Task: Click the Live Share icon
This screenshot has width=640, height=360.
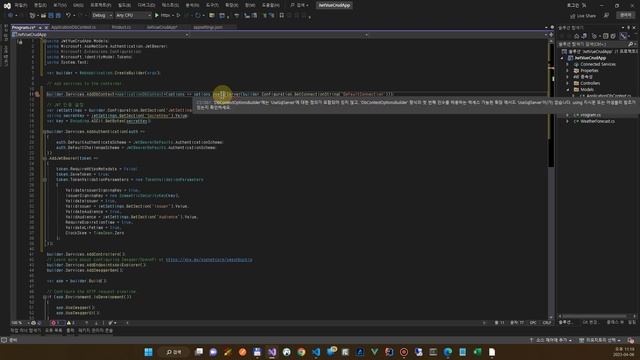Action: (x=572, y=16)
